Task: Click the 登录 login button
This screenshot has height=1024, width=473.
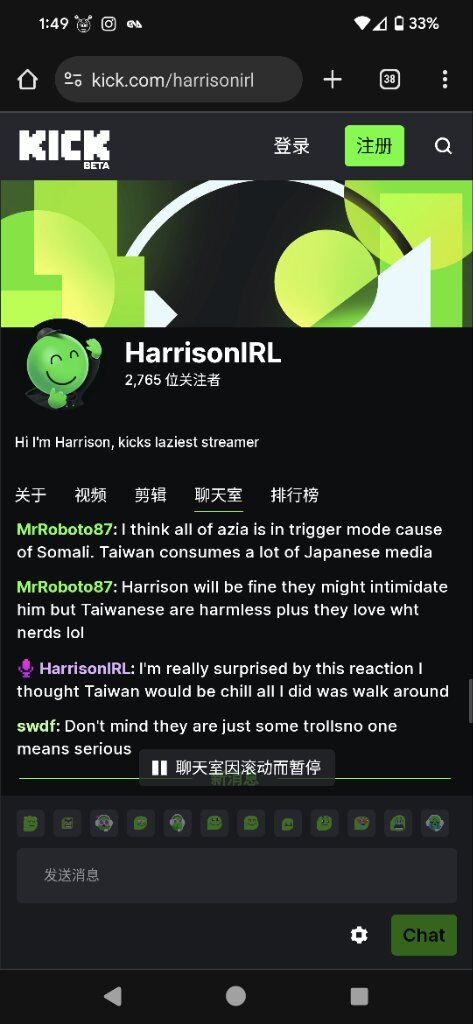Action: [291, 146]
